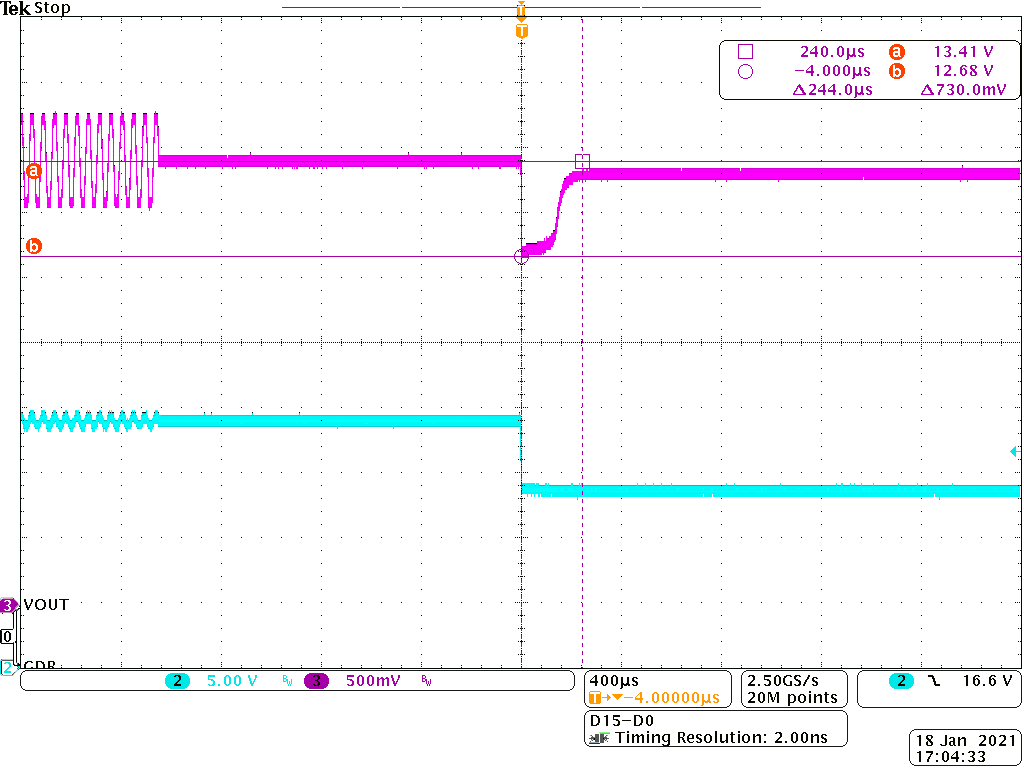Click the falling-edge trigger slope icon
The image size is (1024, 768).
(x=934, y=681)
